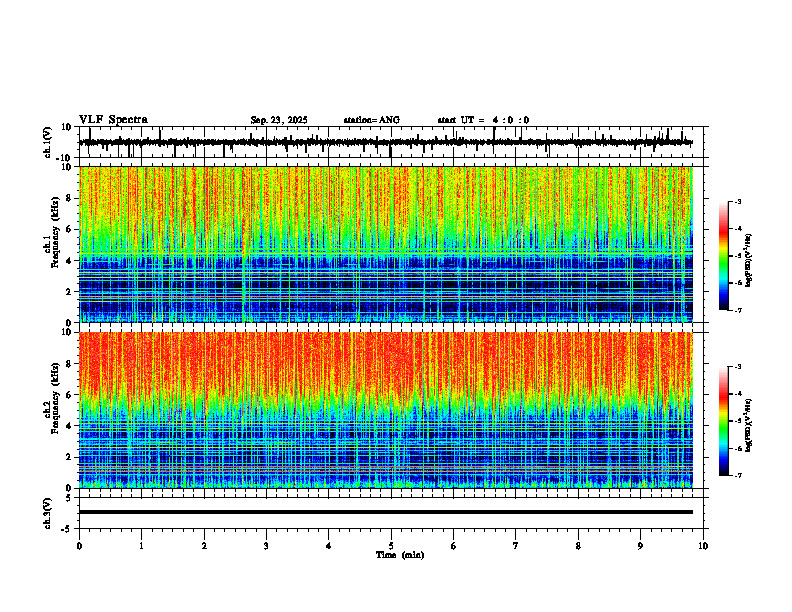Click the "Time (min)" x-axis label

coord(400,555)
